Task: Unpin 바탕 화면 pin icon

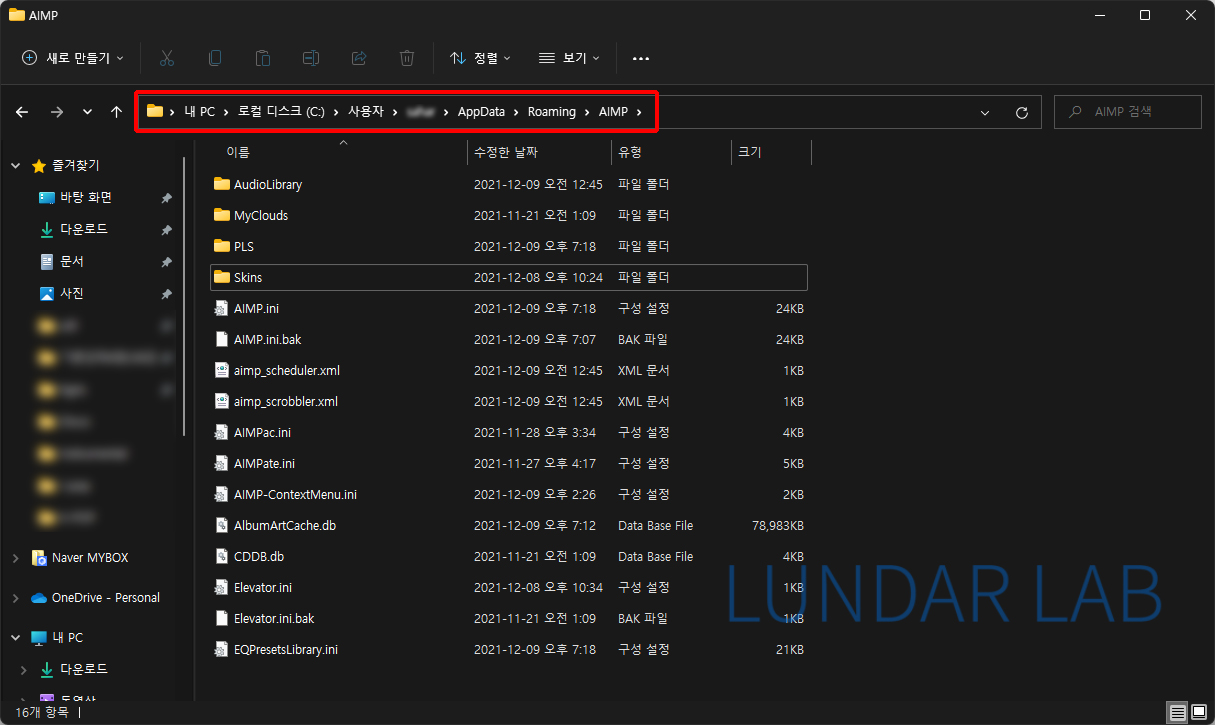Action: point(166,198)
